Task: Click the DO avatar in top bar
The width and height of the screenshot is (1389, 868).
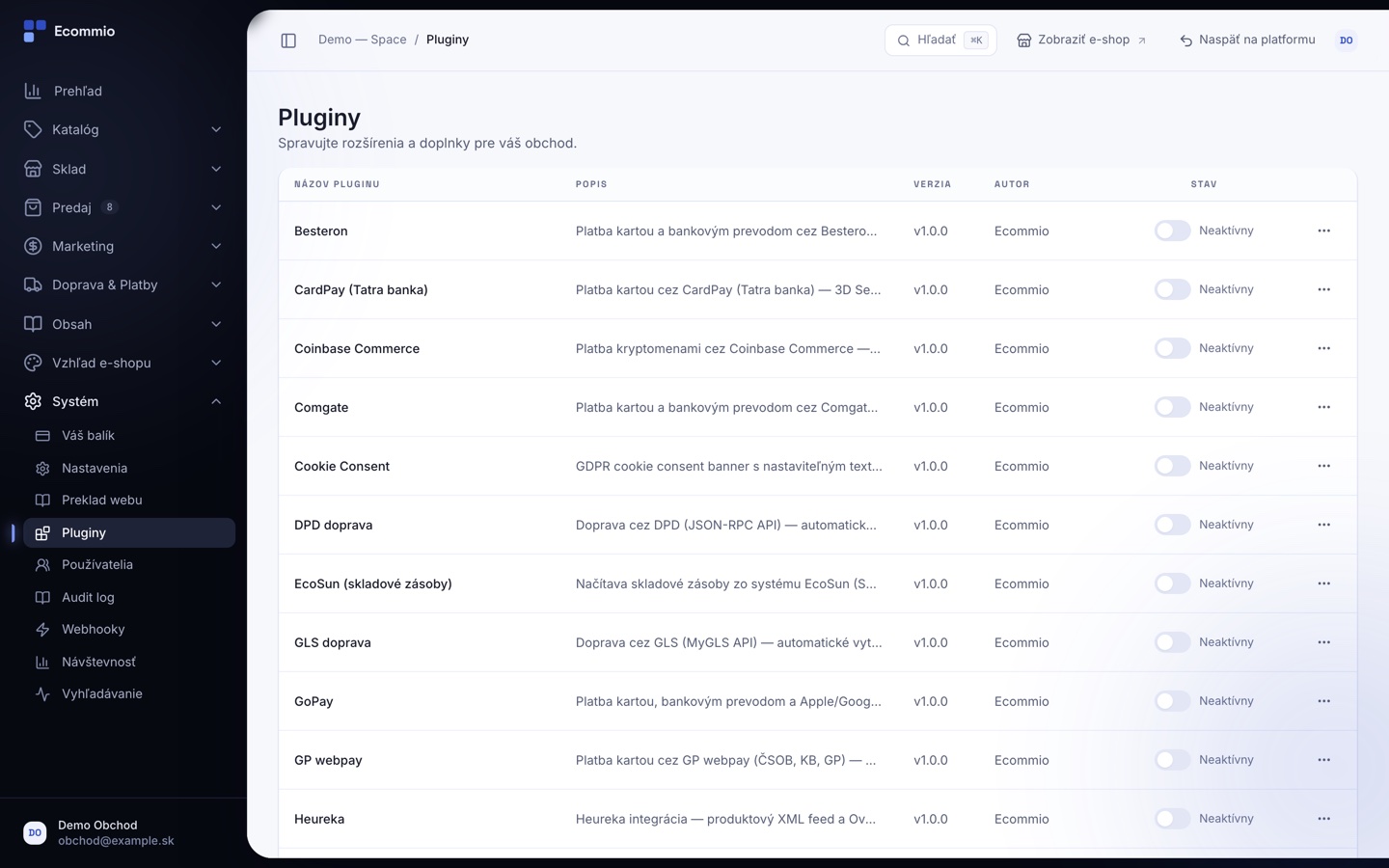Action: [x=1346, y=41]
